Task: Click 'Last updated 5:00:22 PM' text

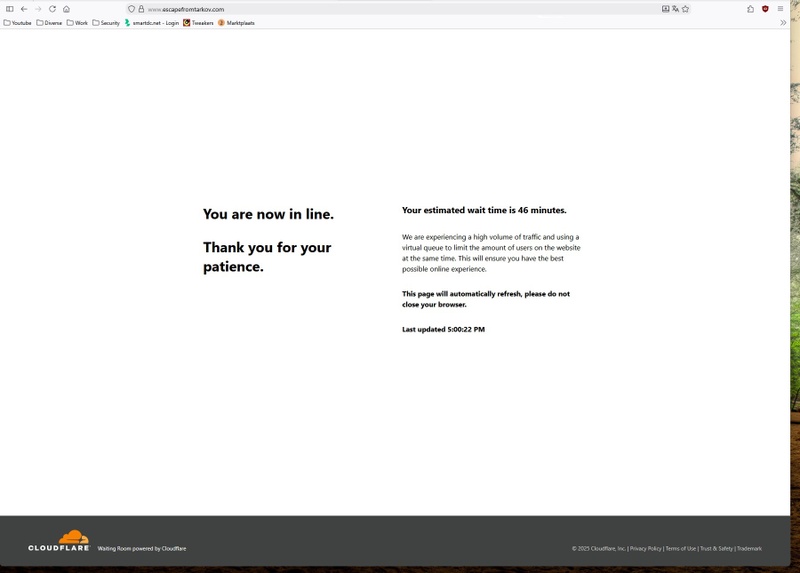Action: click(x=443, y=330)
